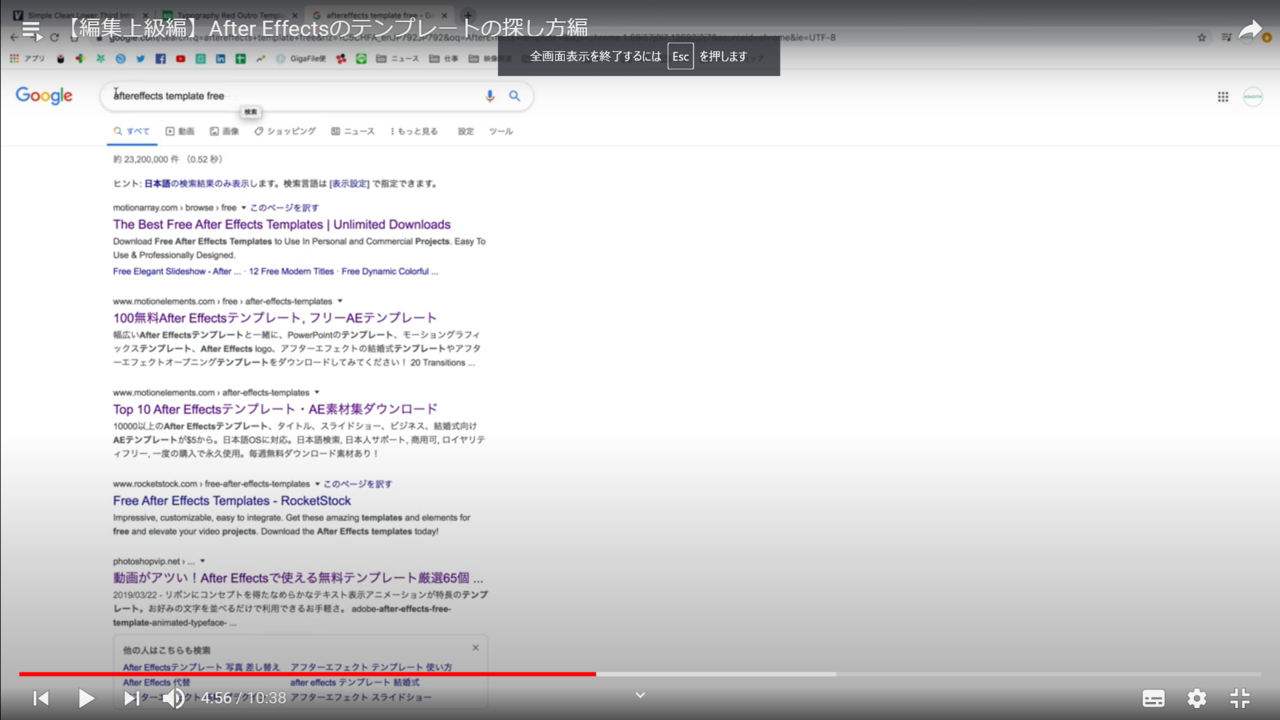Open the player settings gear
The image size is (1280, 720).
(x=1197, y=698)
